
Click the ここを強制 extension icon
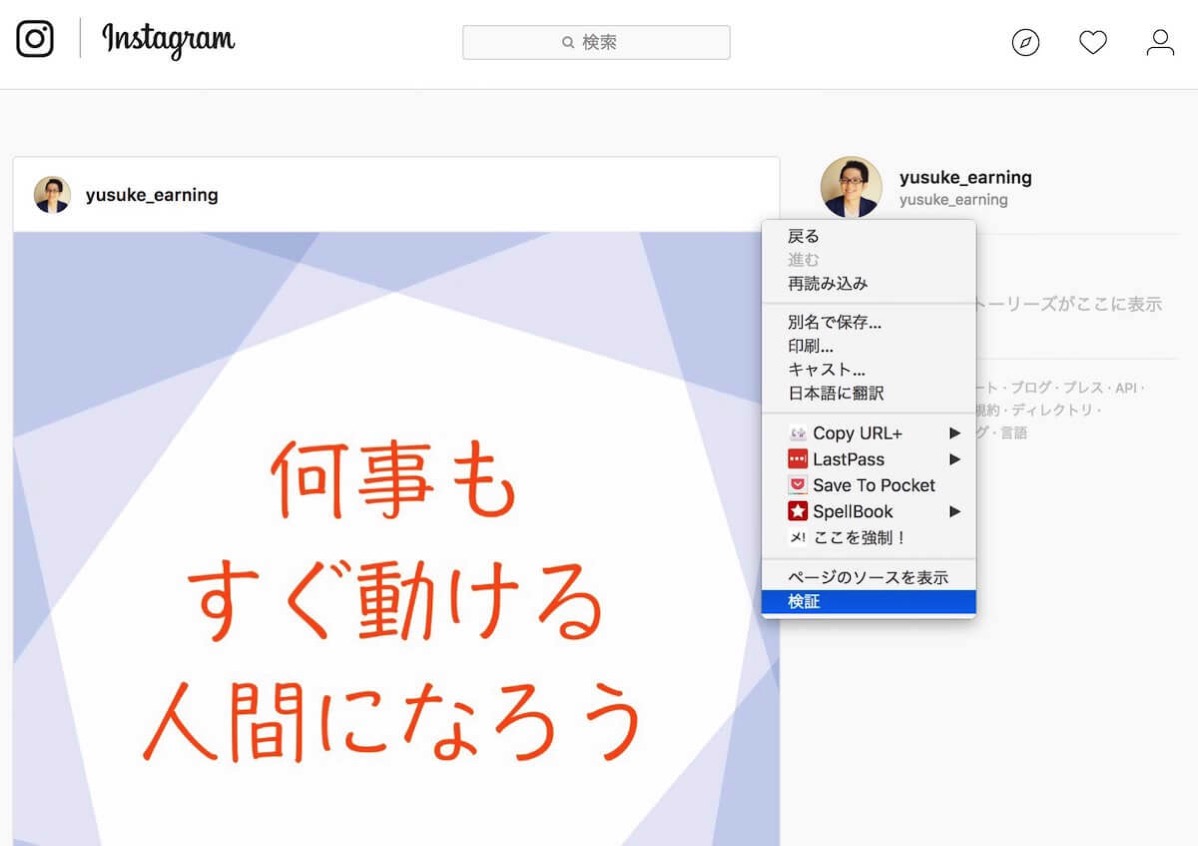pos(797,537)
